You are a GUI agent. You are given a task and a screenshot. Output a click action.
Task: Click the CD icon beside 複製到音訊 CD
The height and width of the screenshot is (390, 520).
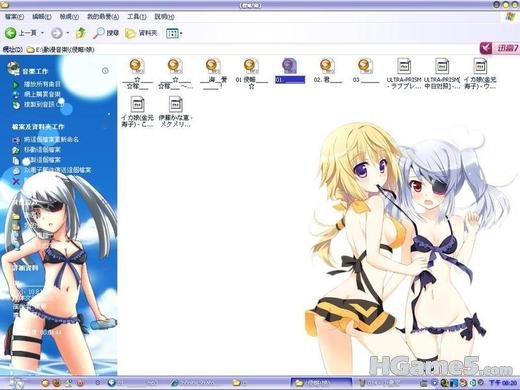click(16, 105)
